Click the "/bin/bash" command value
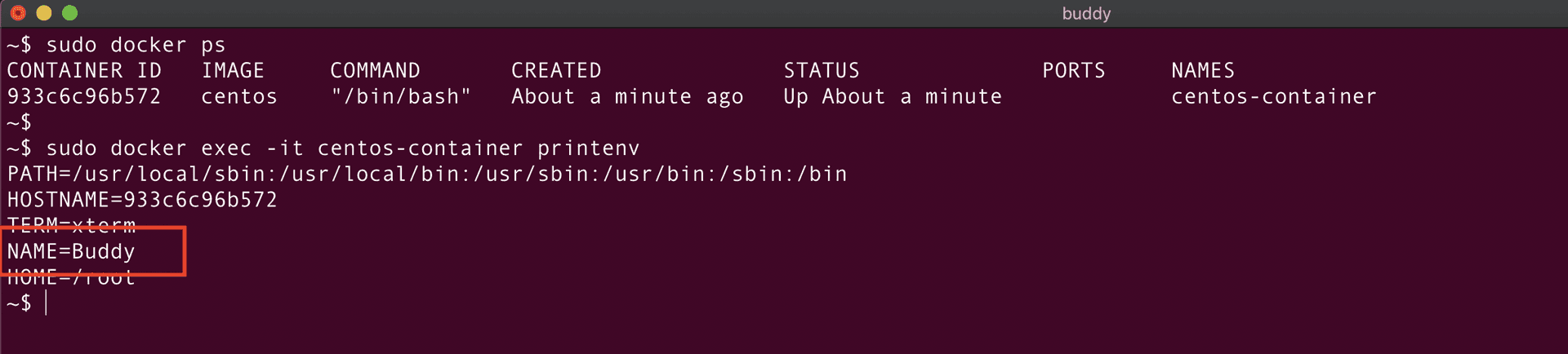 401,97
